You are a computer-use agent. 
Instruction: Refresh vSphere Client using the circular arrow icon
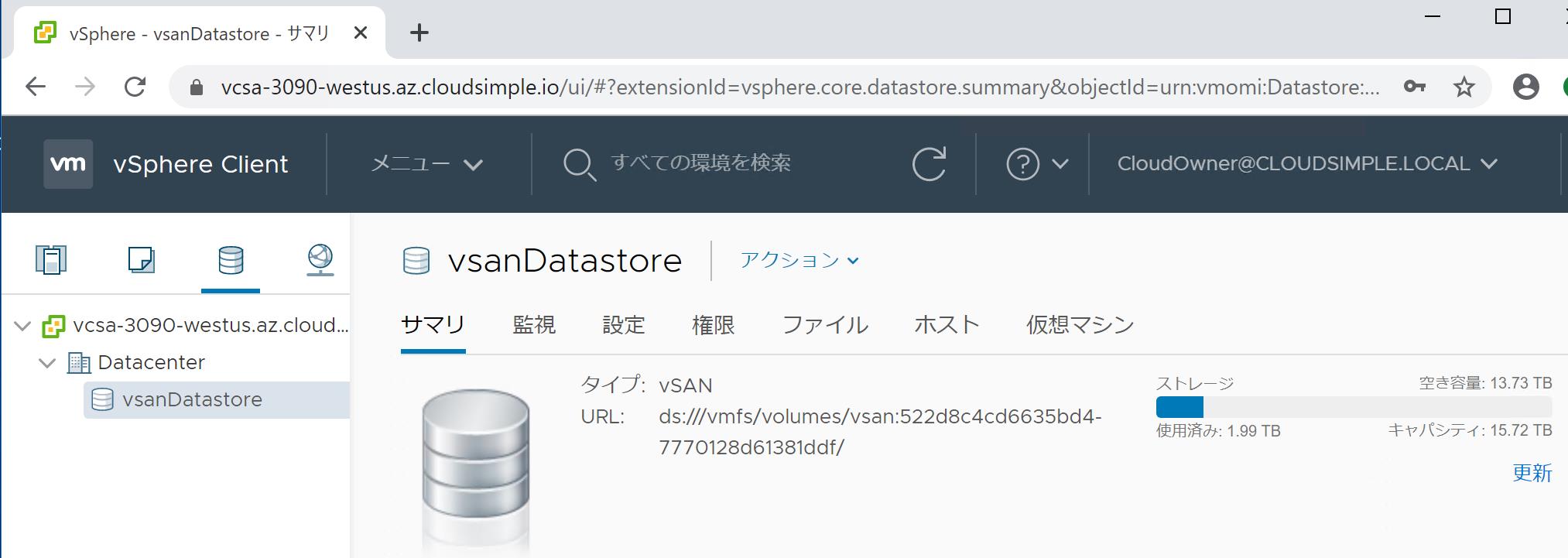(x=929, y=164)
